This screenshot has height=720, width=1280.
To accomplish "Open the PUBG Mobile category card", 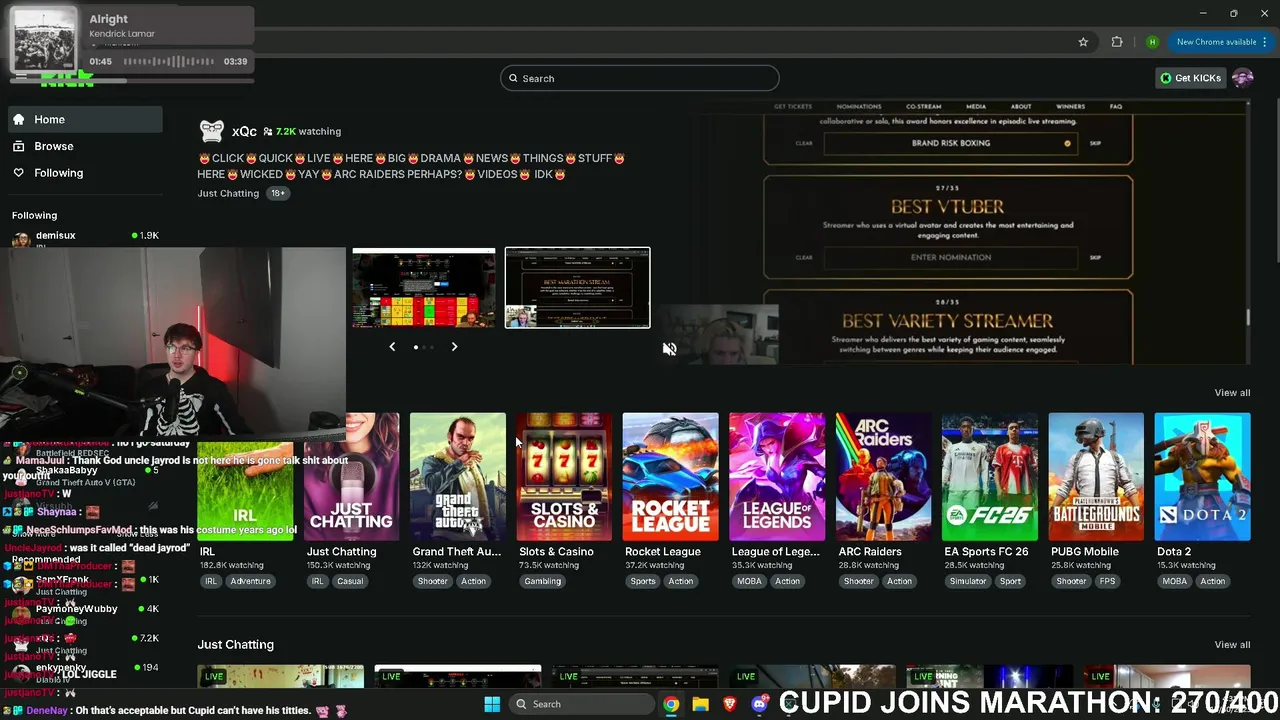I will tap(1096, 477).
